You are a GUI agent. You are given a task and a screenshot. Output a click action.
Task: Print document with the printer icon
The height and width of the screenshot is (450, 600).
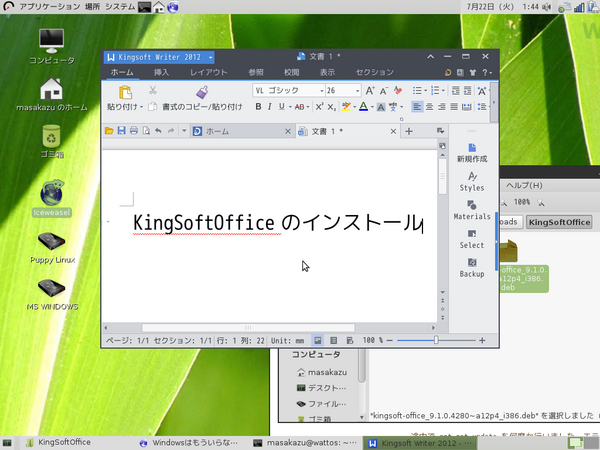tap(134, 131)
